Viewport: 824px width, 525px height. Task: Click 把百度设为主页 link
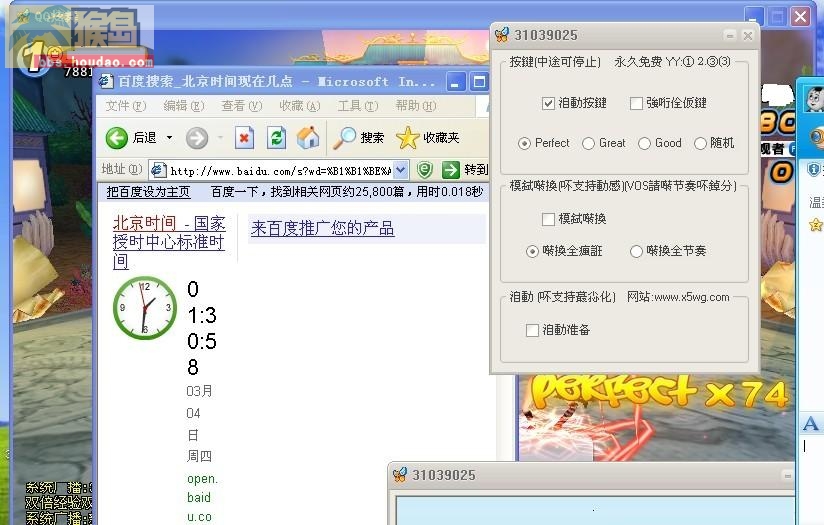point(148,192)
